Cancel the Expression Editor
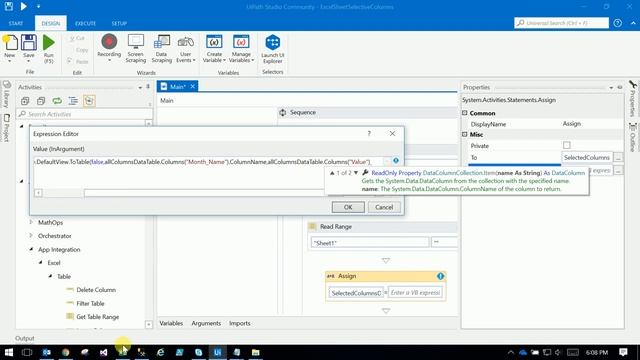Viewport: 640px width, 360px height. pos(384,207)
